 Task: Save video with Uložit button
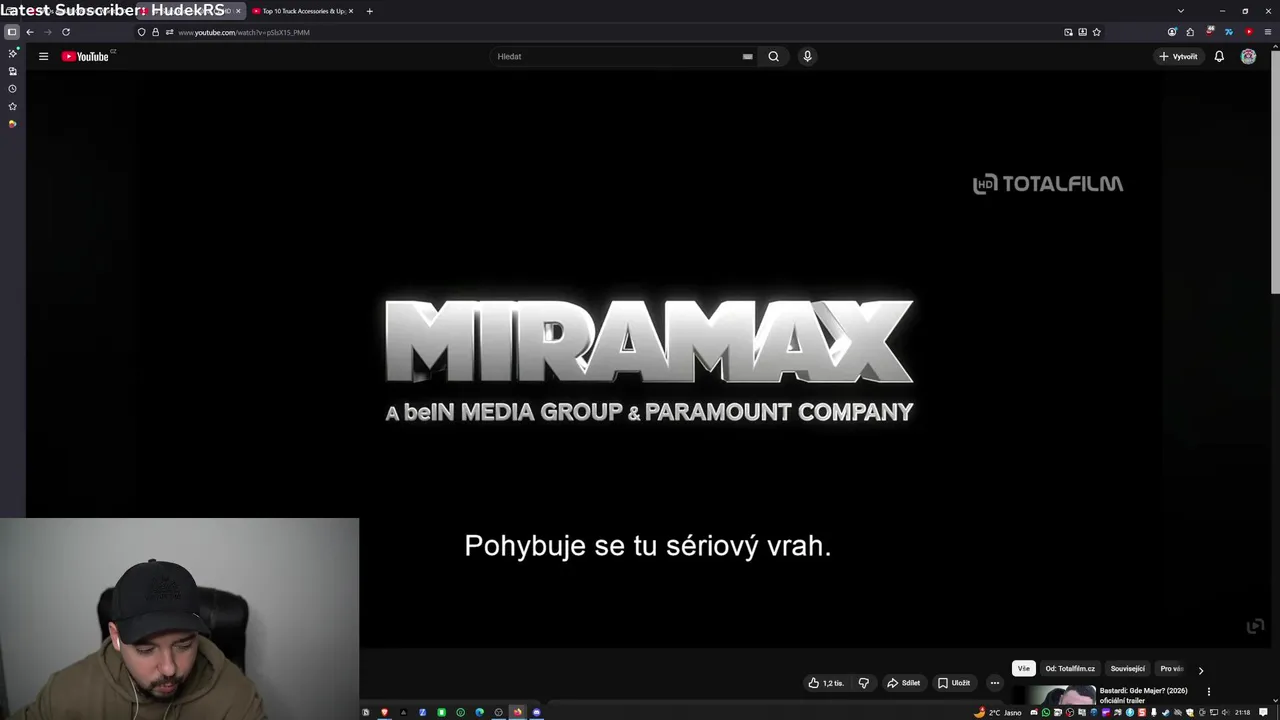tap(954, 683)
